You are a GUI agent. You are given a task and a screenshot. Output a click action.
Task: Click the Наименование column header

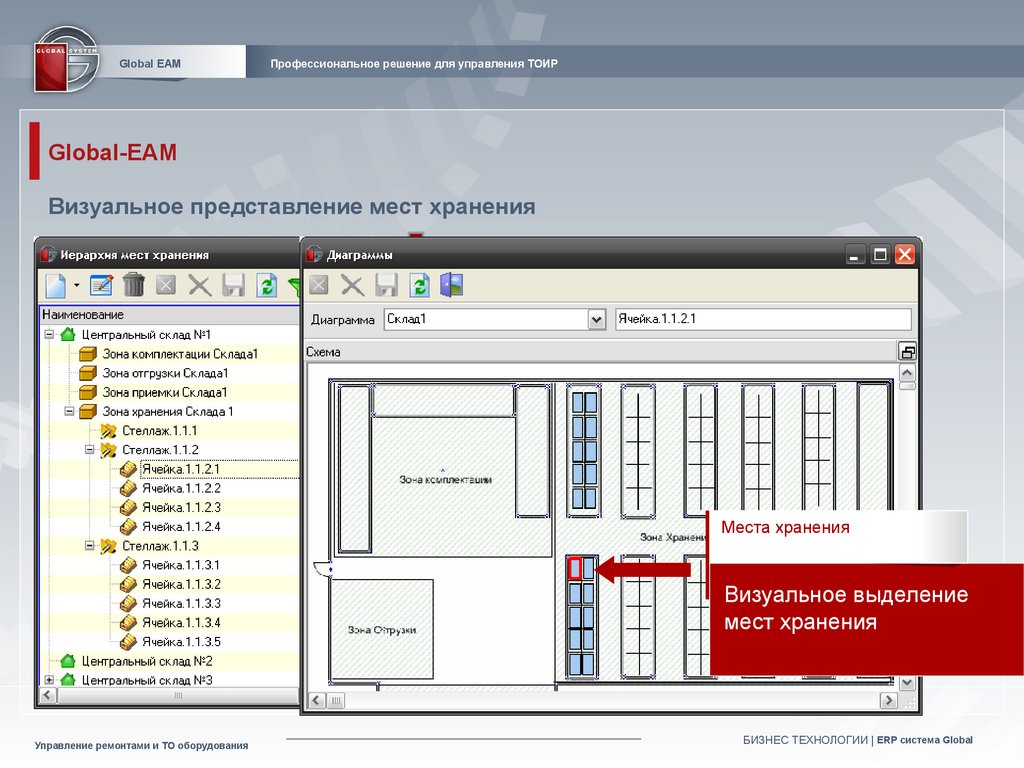tap(170, 315)
